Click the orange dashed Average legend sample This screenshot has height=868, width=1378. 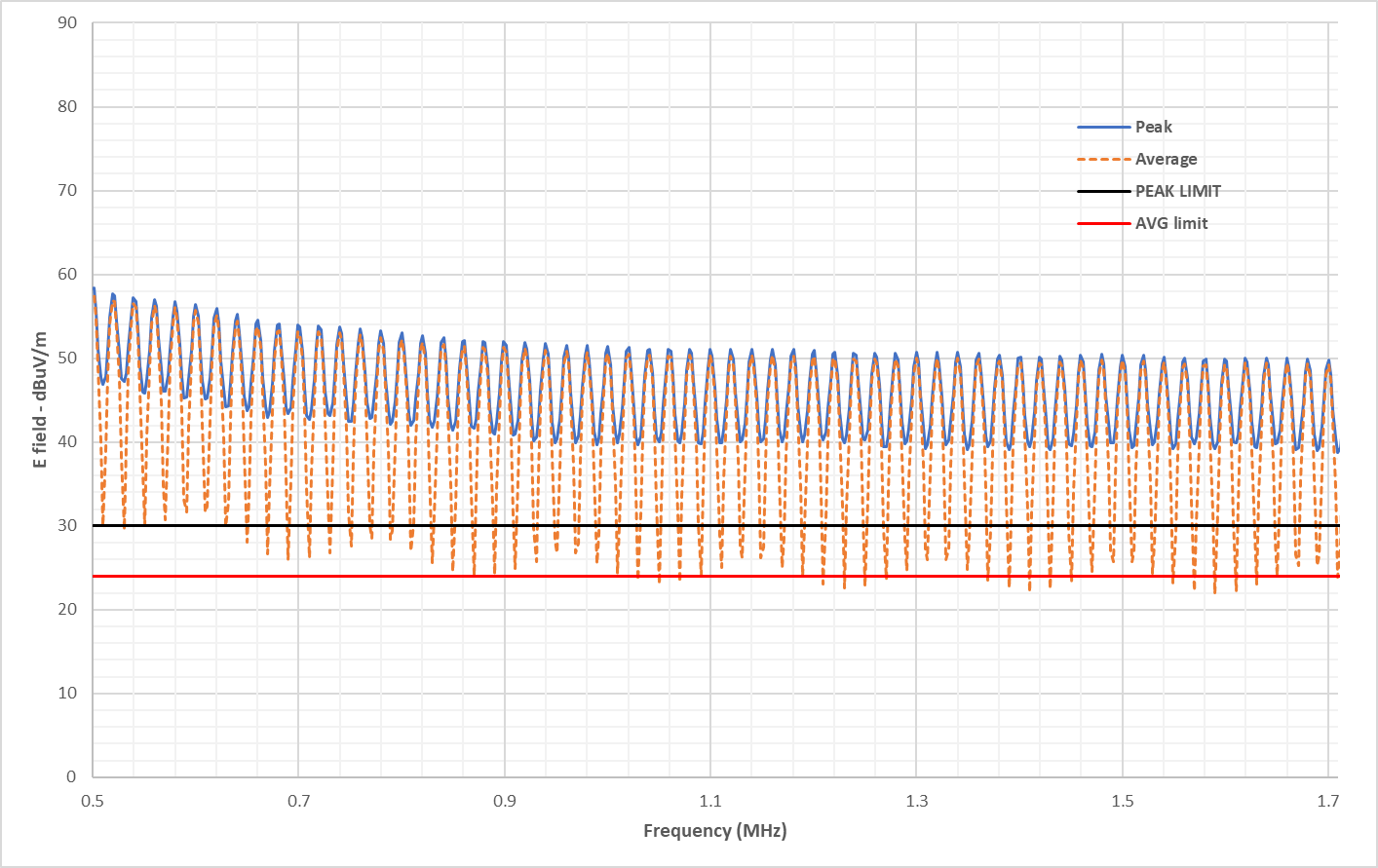[x=1104, y=159]
